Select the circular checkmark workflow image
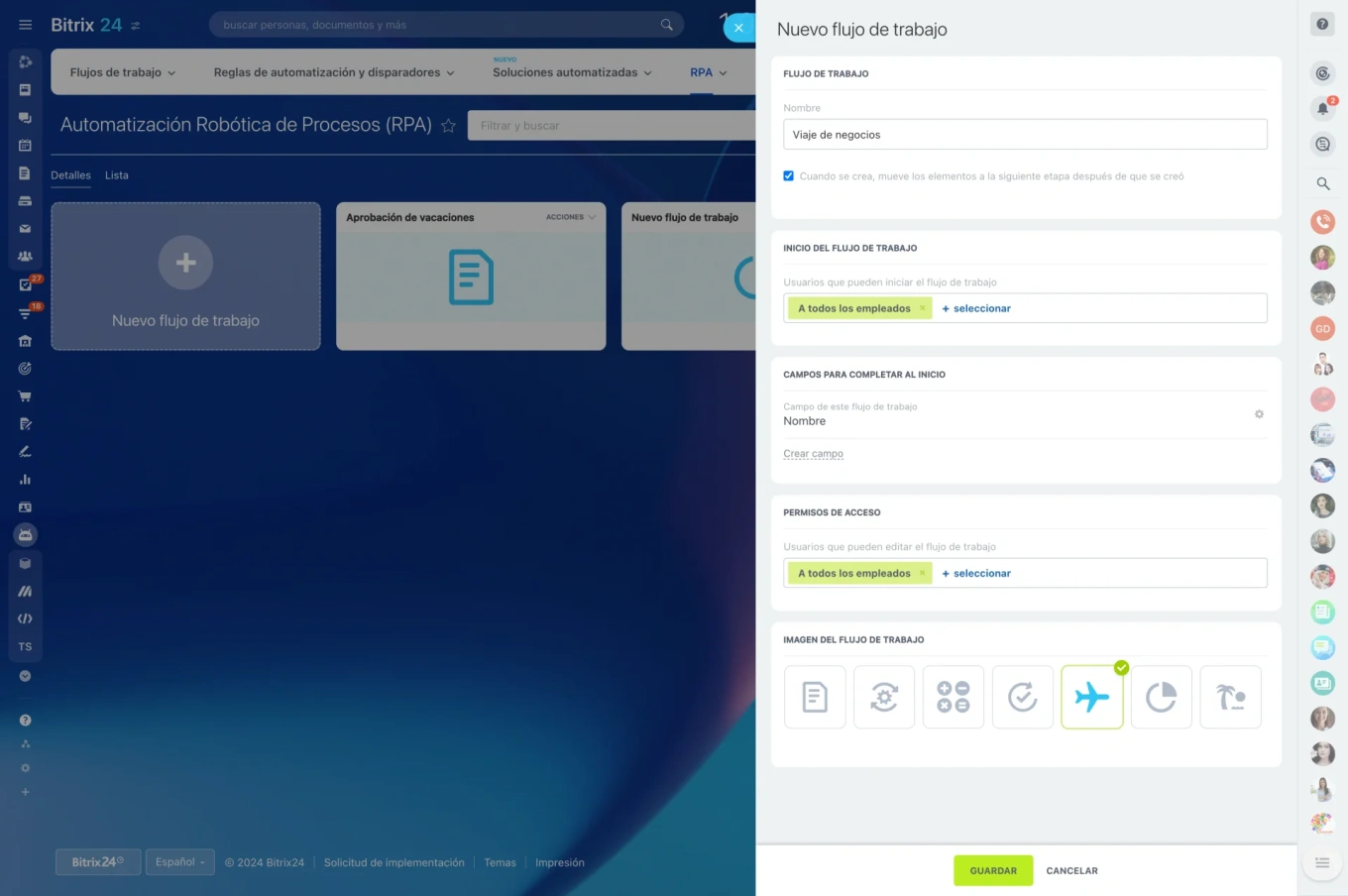This screenshot has width=1348, height=896. (x=1022, y=698)
